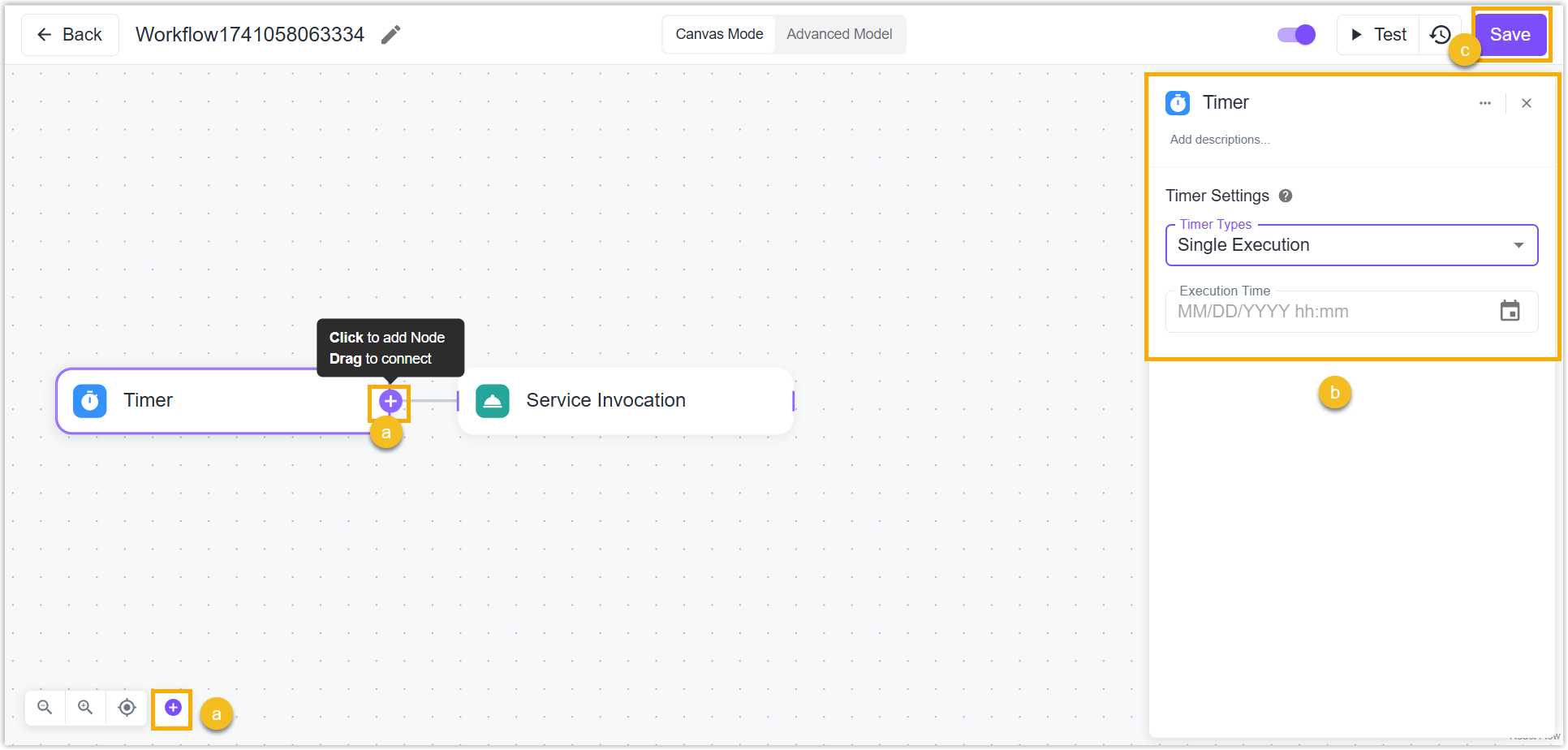The height and width of the screenshot is (750, 1568).
Task: Zoom in the canvas
Action: point(85,708)
